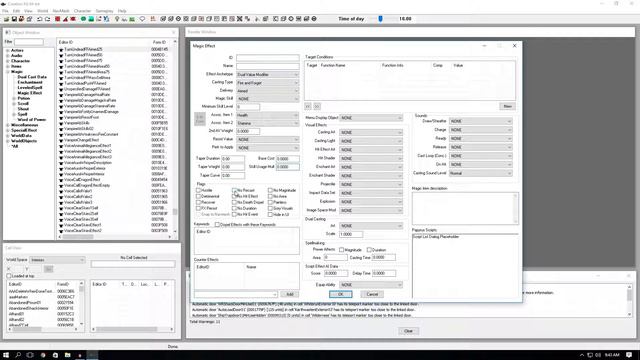Open Windows taskbar search
The width and height of the screenshot is (640, 360).
click(x=18, y=355)
